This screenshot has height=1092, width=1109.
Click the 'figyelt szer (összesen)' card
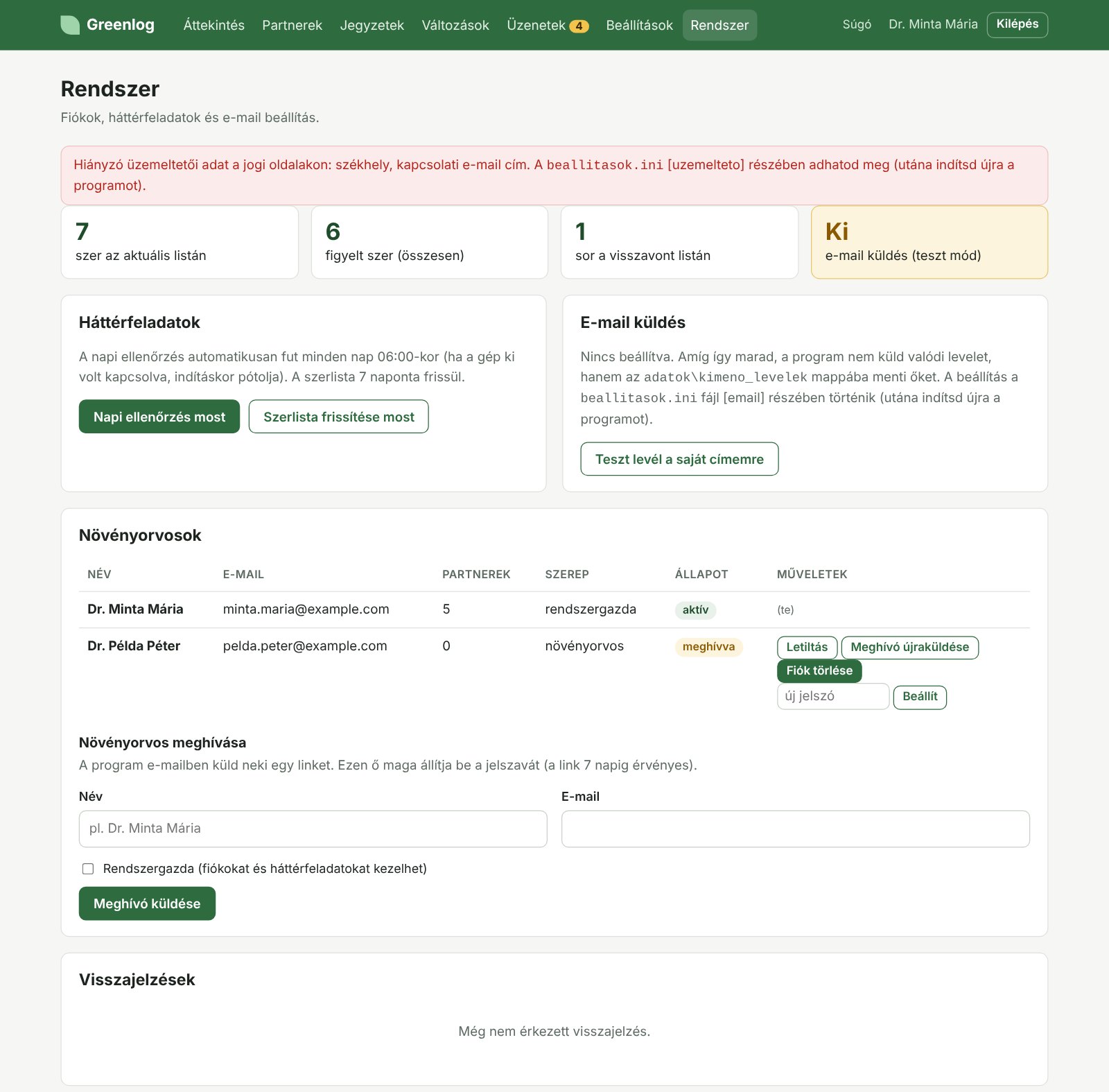(430, 242)
